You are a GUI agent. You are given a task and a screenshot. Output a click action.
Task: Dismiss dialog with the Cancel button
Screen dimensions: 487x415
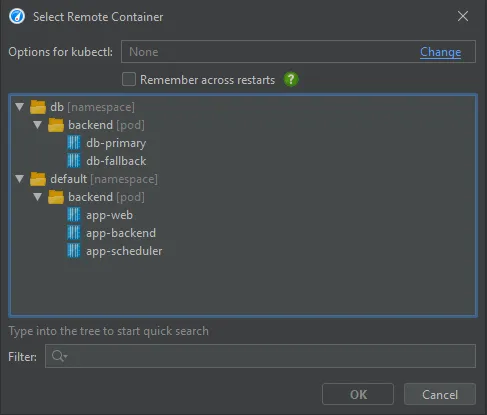(x=440, y=394)
